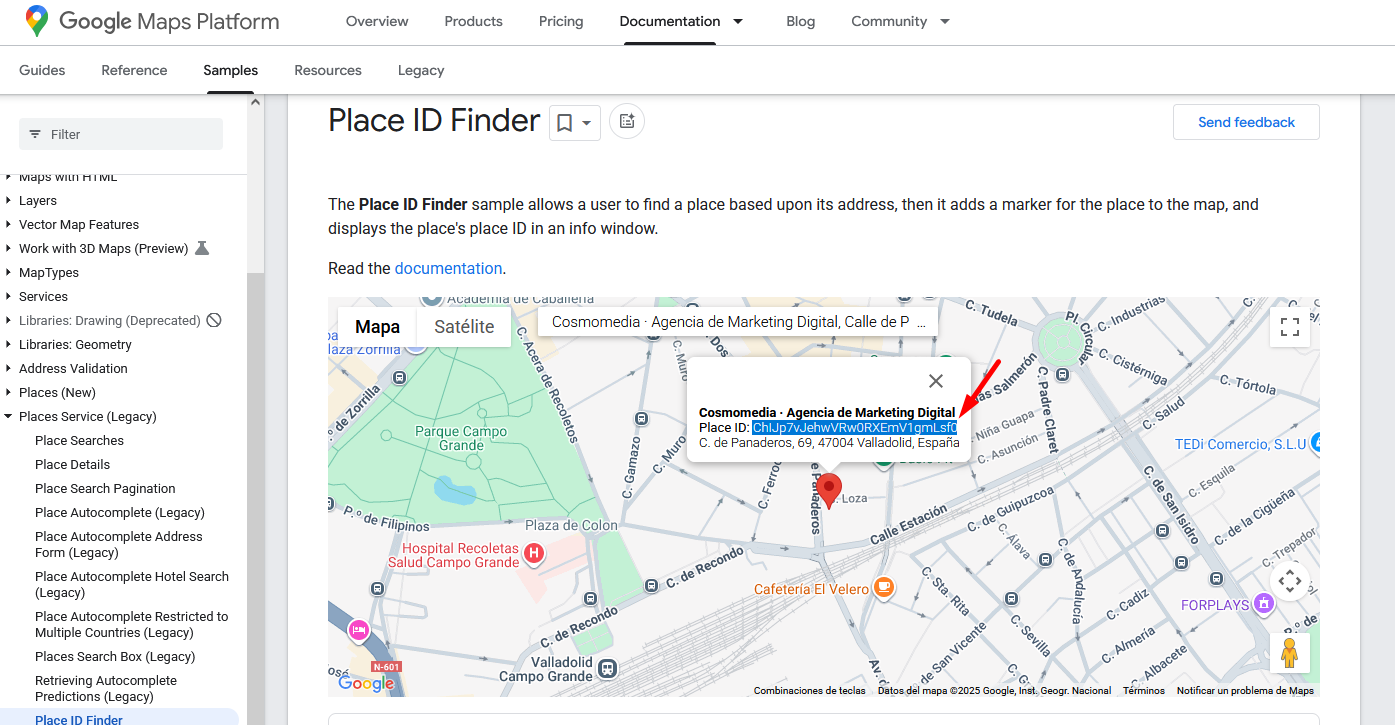Expand the Layers section in sidebar

pos(9,201)
